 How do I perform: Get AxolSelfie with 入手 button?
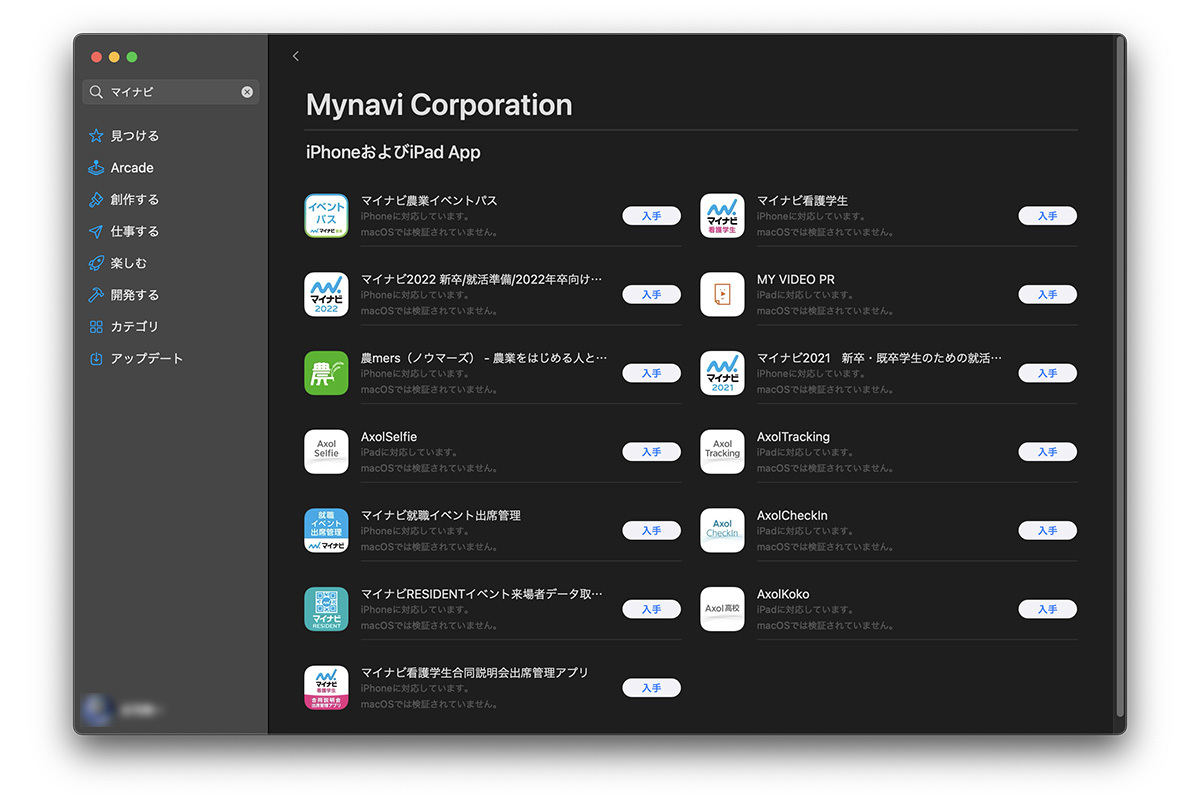tap(651, 452)
